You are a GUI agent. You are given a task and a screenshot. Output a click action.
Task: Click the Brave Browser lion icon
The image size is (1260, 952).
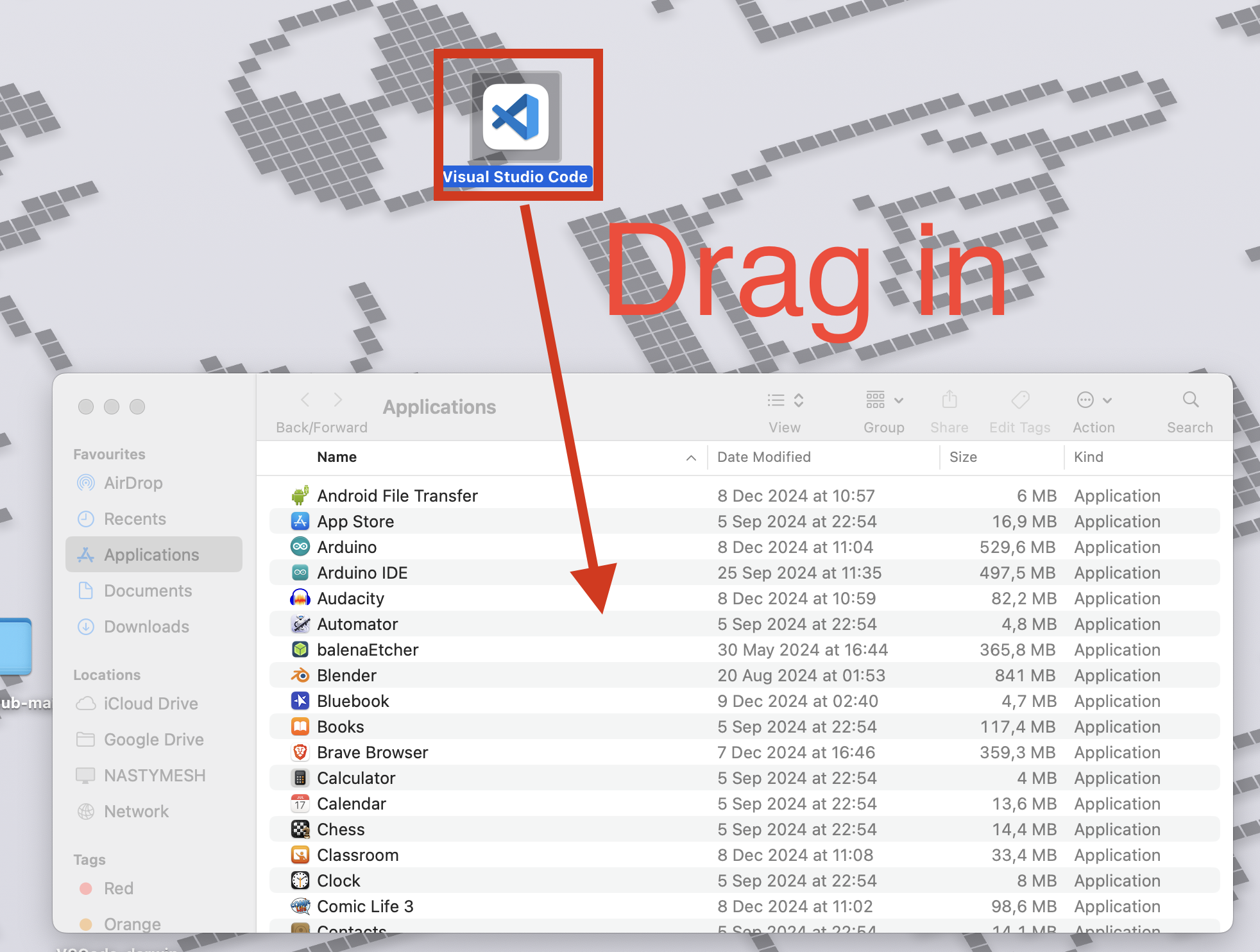(300, 752)
